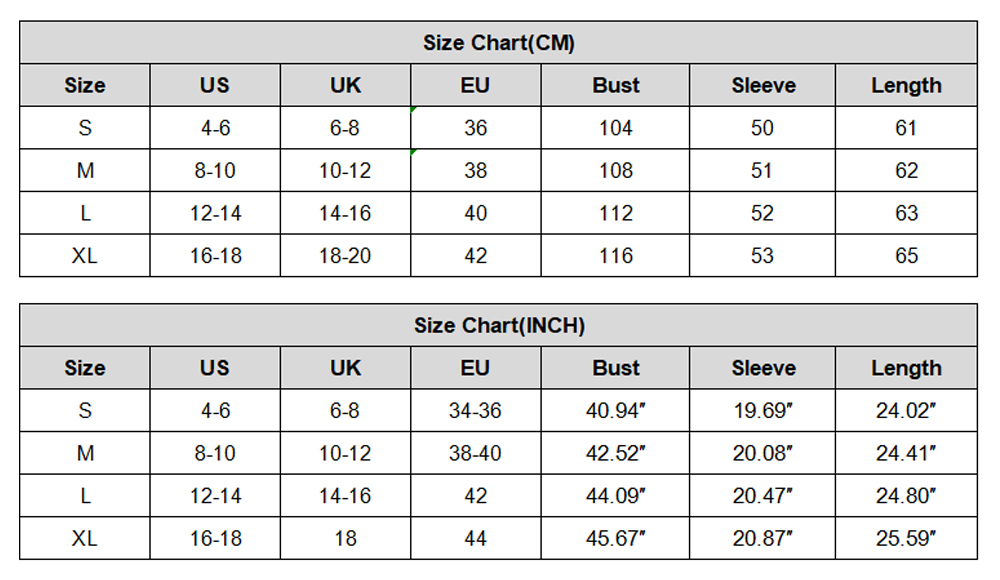Click the EU 34-36 cell in inch chart

click(x=476, y=411)
